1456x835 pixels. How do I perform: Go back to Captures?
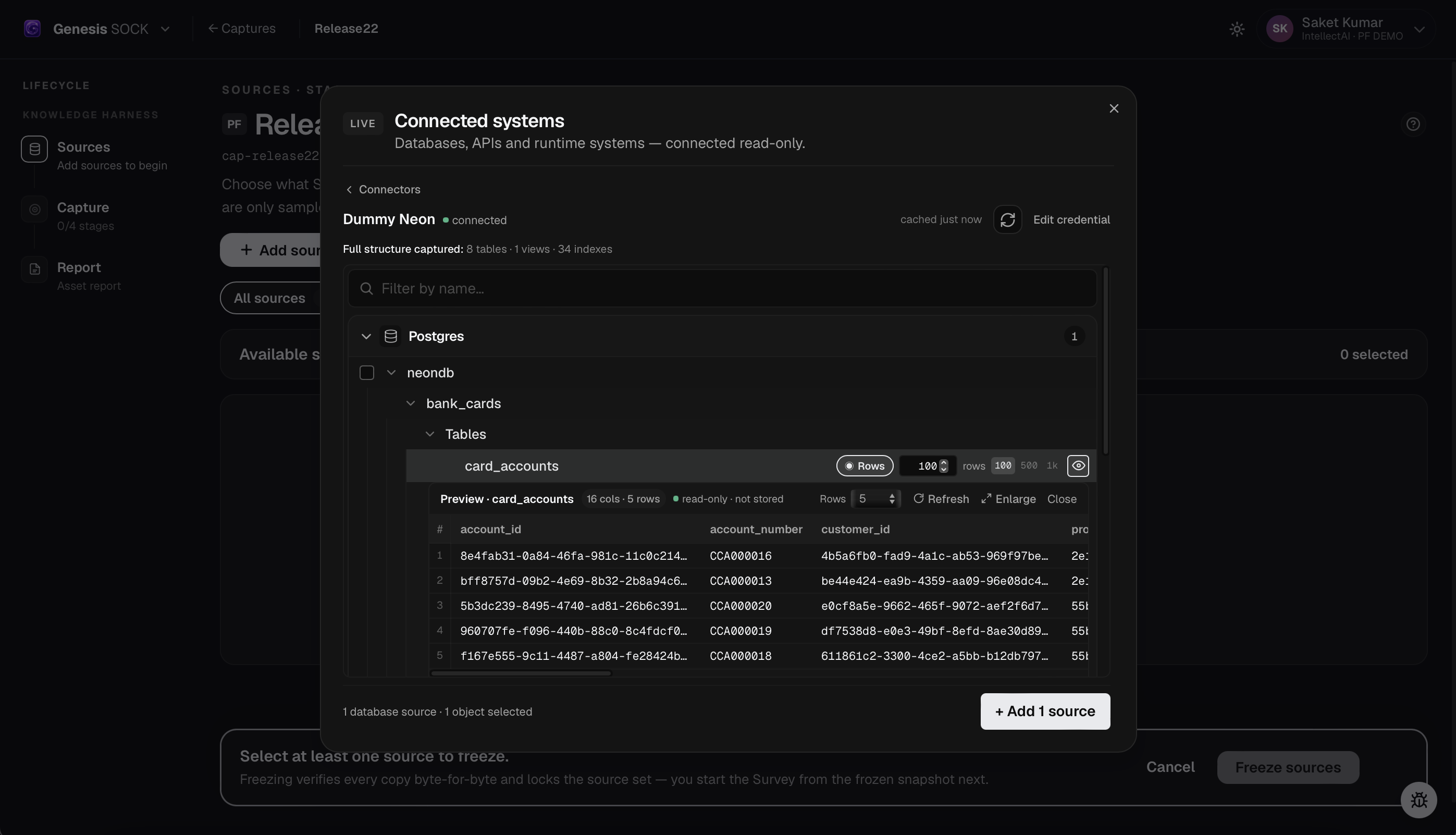(241, 28)
